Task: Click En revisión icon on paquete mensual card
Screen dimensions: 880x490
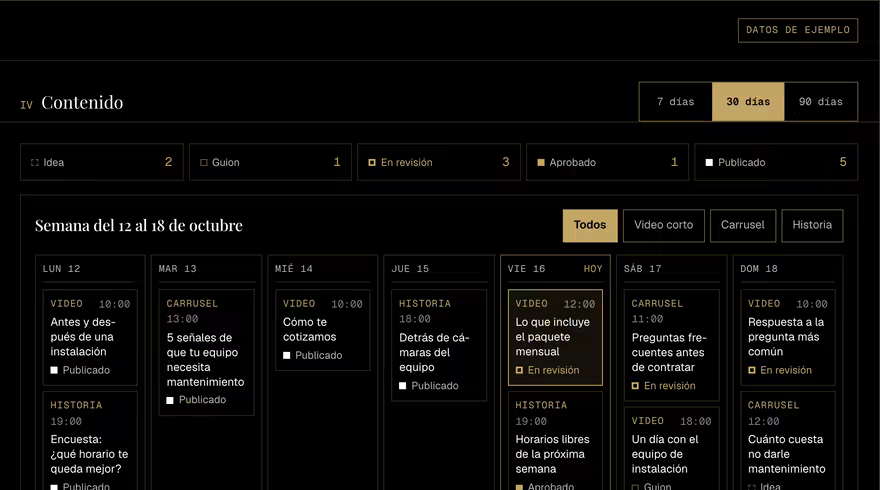Action: 519,370
